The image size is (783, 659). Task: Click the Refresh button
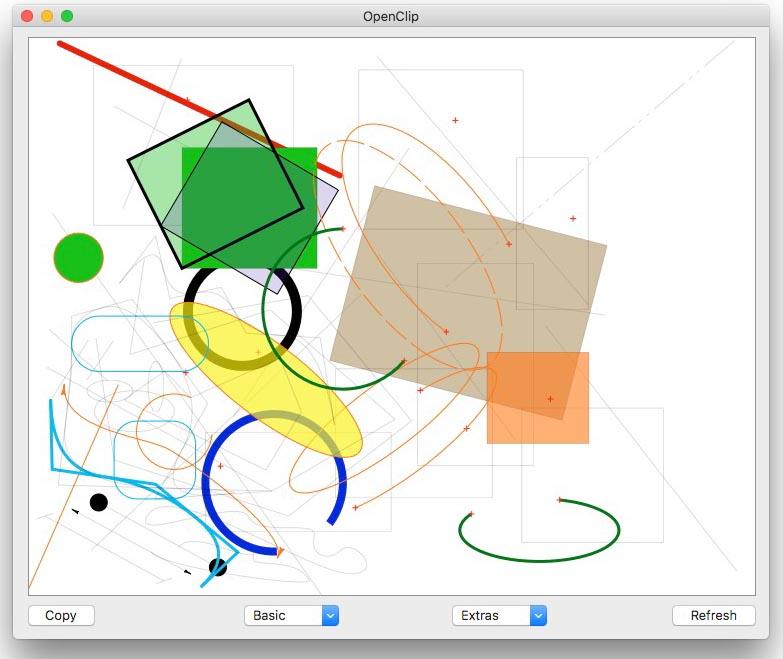(714, 616)
